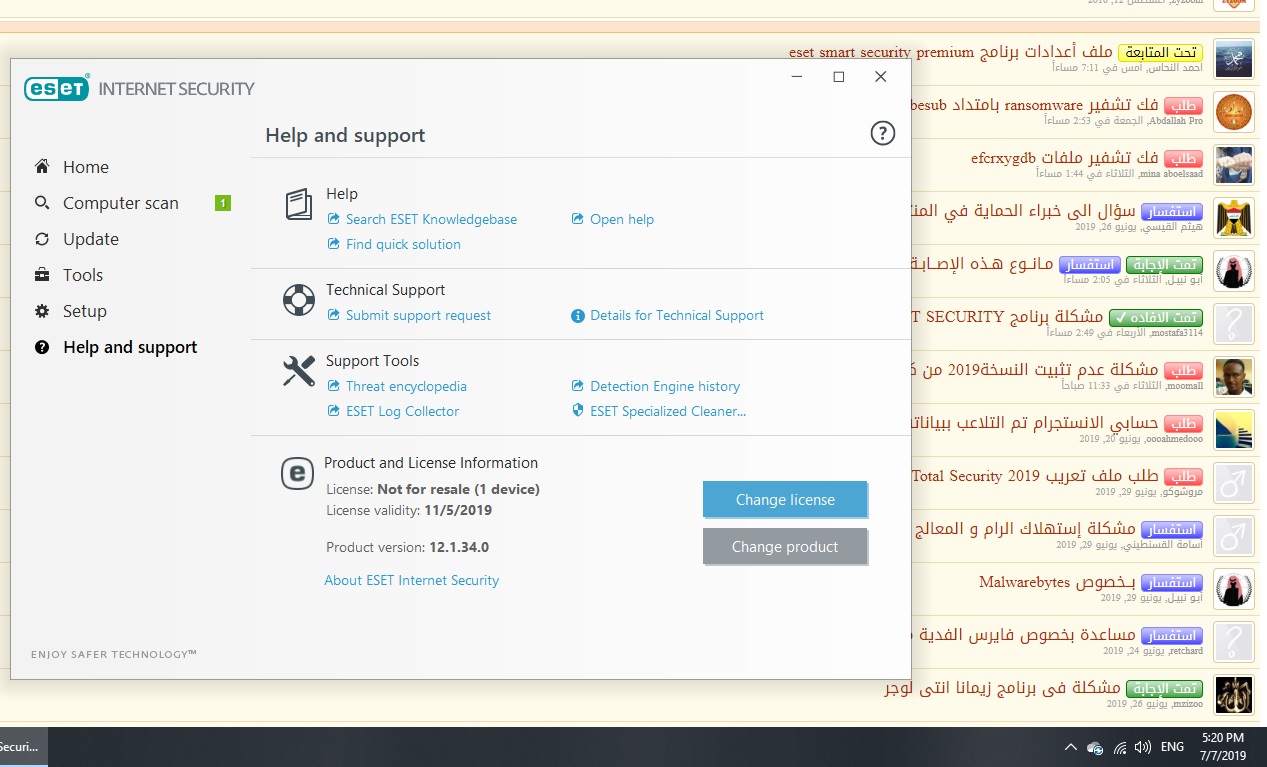The image size is (1267, 767).
Task: Click the ESET logo in the title bar
Action: 57,88
